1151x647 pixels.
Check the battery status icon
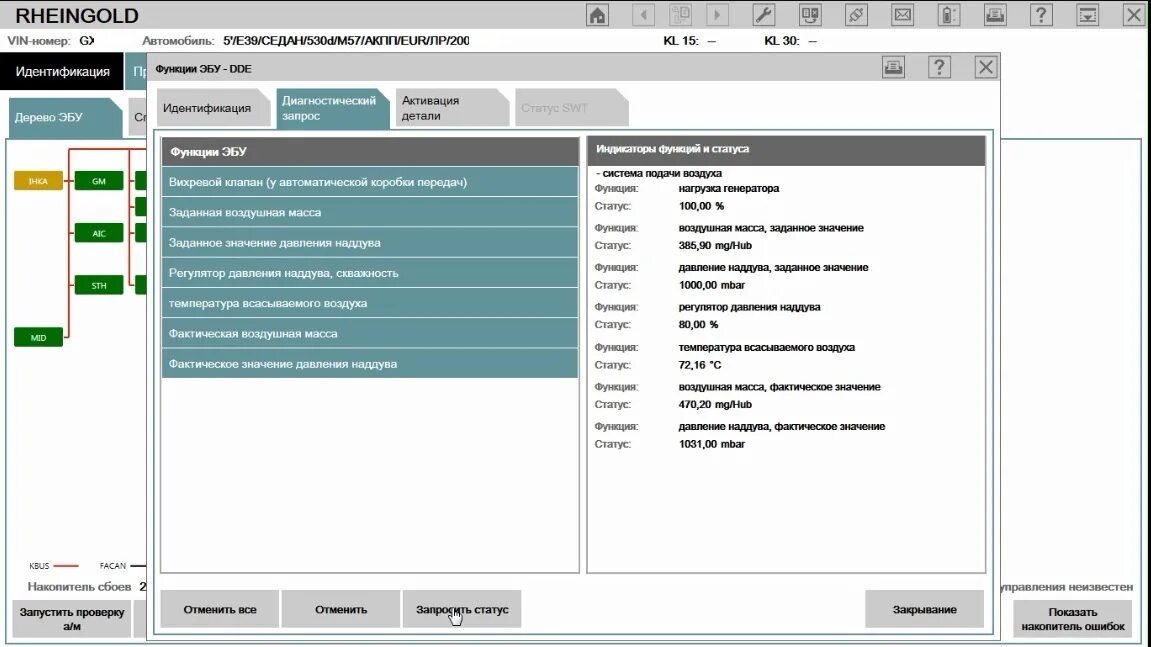click(948, 15)
